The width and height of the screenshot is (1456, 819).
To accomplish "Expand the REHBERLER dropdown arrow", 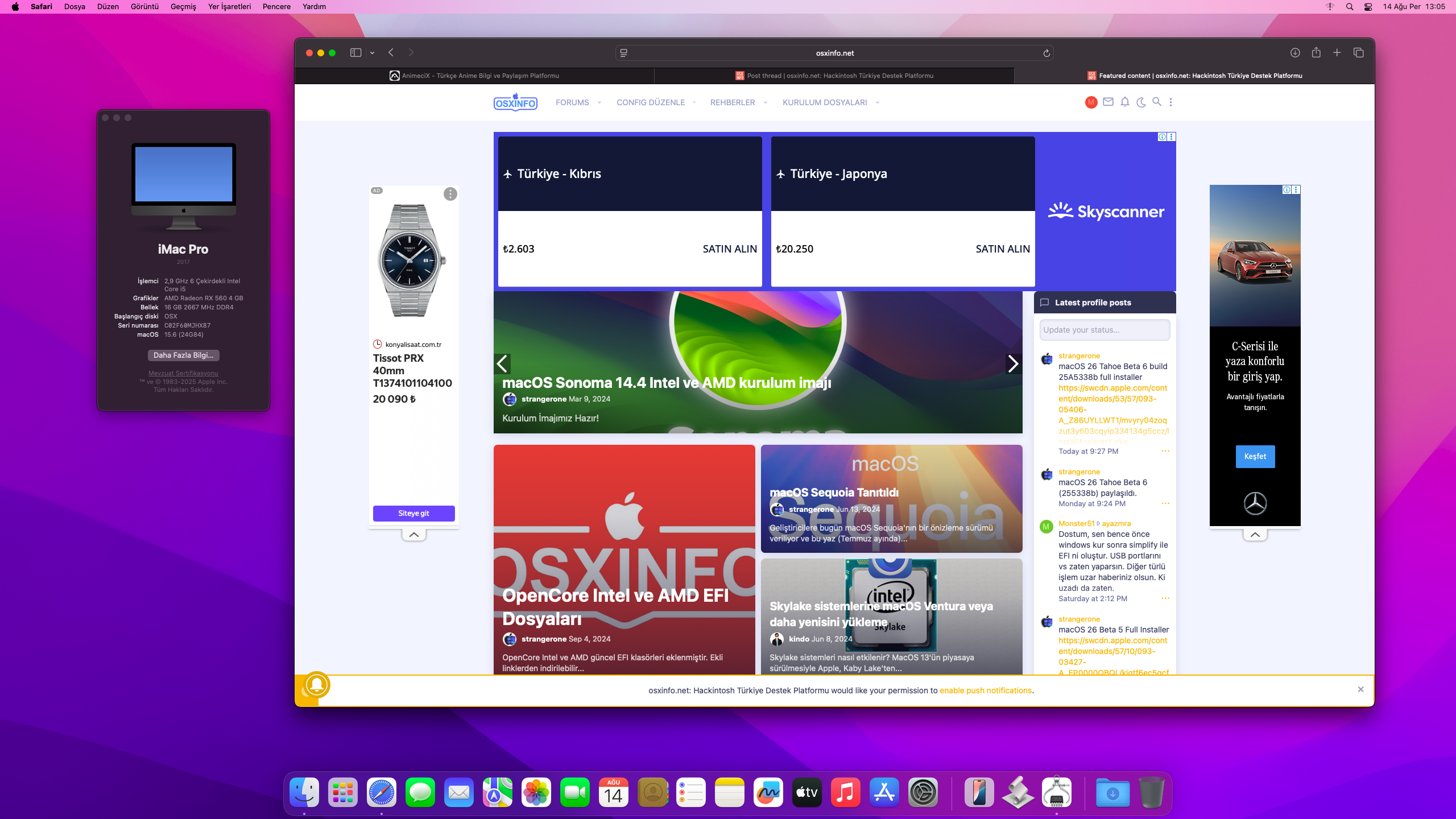I will pyautogui.click(x=765, y=102).
